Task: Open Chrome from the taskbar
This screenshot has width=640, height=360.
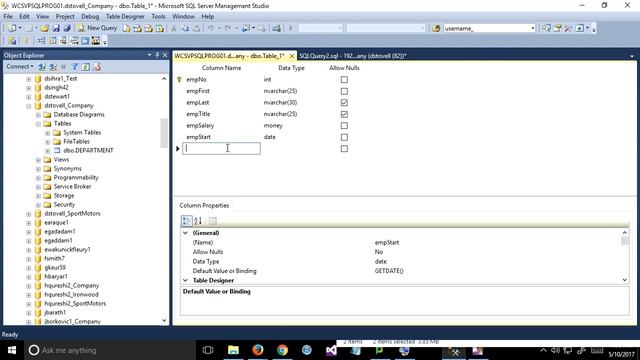Action: [x=282, y=350]
